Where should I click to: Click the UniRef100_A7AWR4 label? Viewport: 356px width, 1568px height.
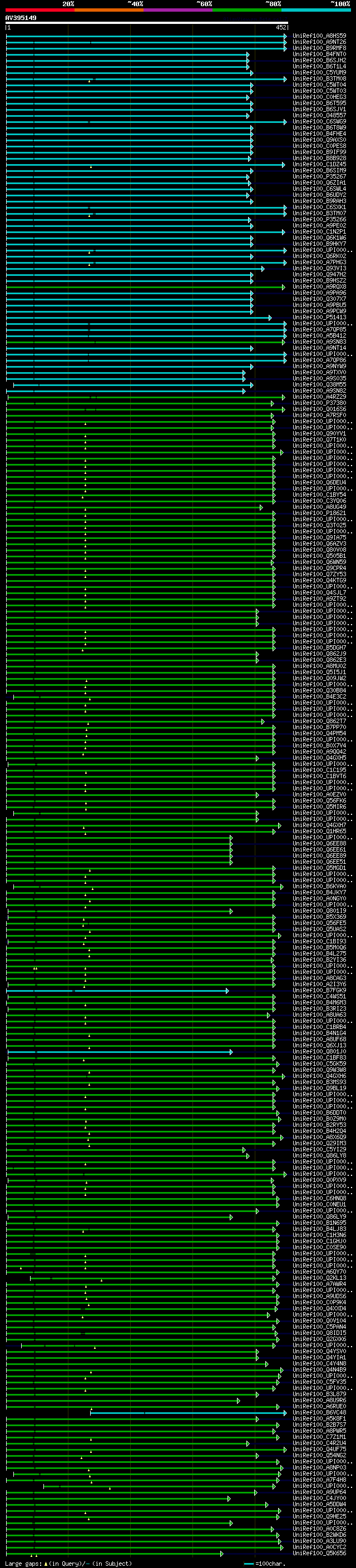pyautogui.click(x=319, y=1284)
